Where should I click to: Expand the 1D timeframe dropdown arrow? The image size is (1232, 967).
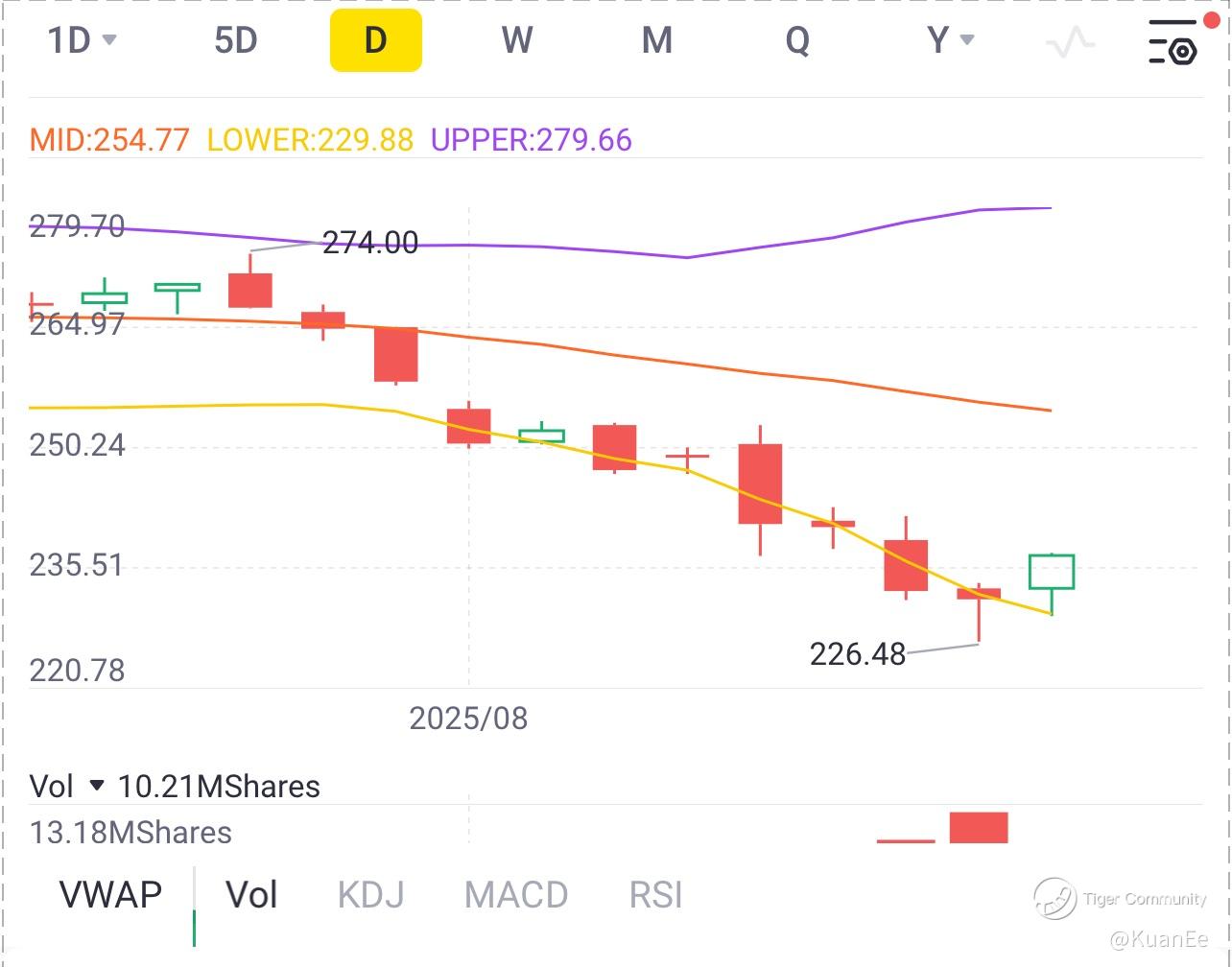[x=109, y=40]
